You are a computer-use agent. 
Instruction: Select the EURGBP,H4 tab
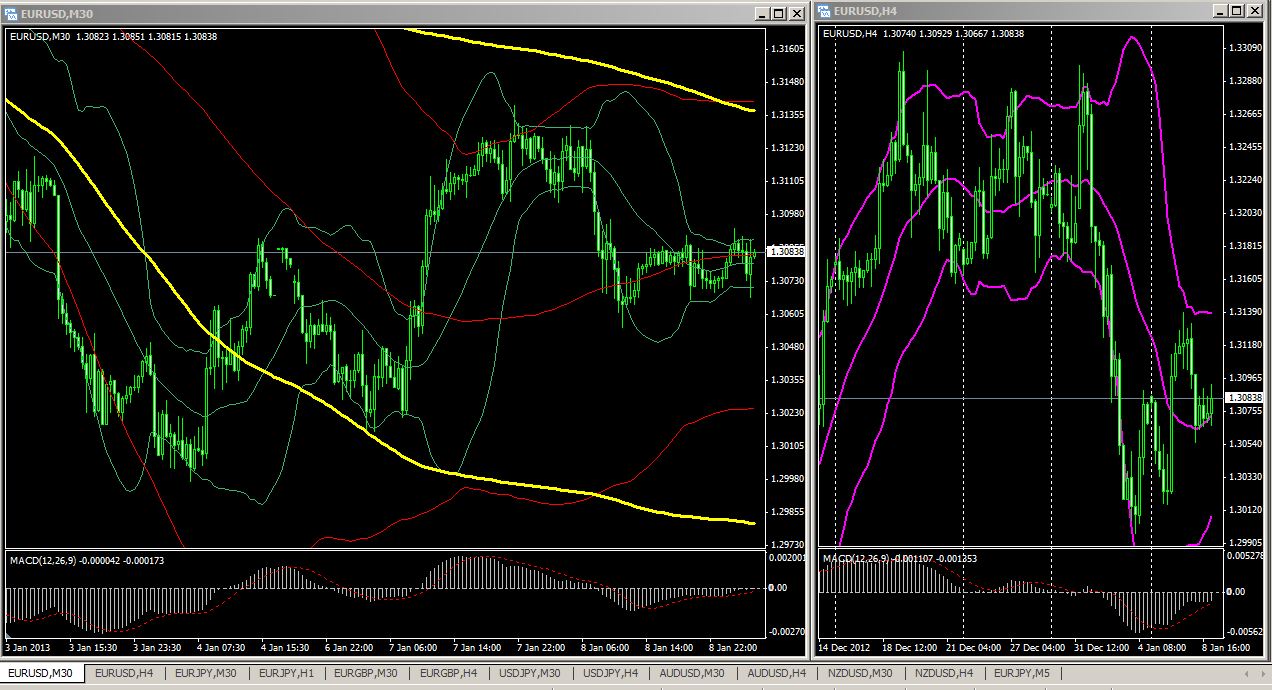(x=449, y=674)
